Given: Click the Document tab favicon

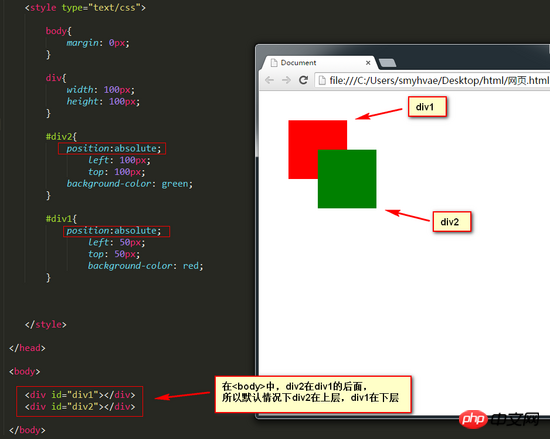Looking at the screenshot, I should tap(274, 63).
